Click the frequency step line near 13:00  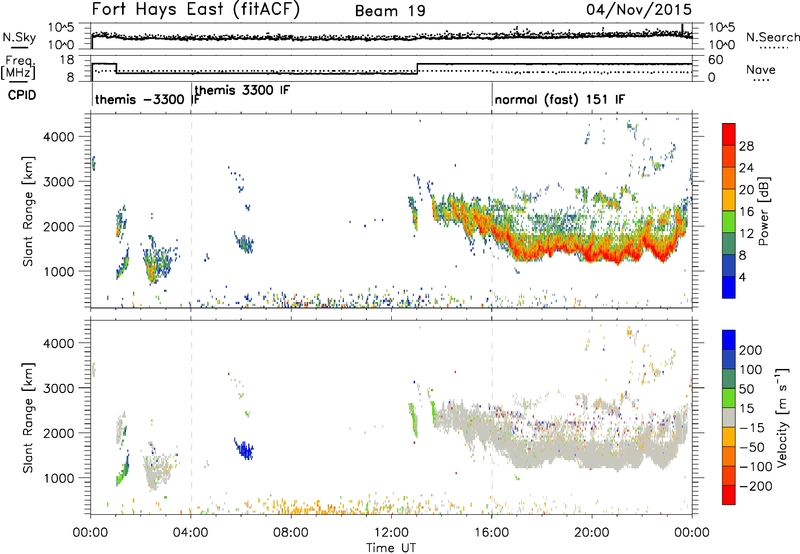417,68
